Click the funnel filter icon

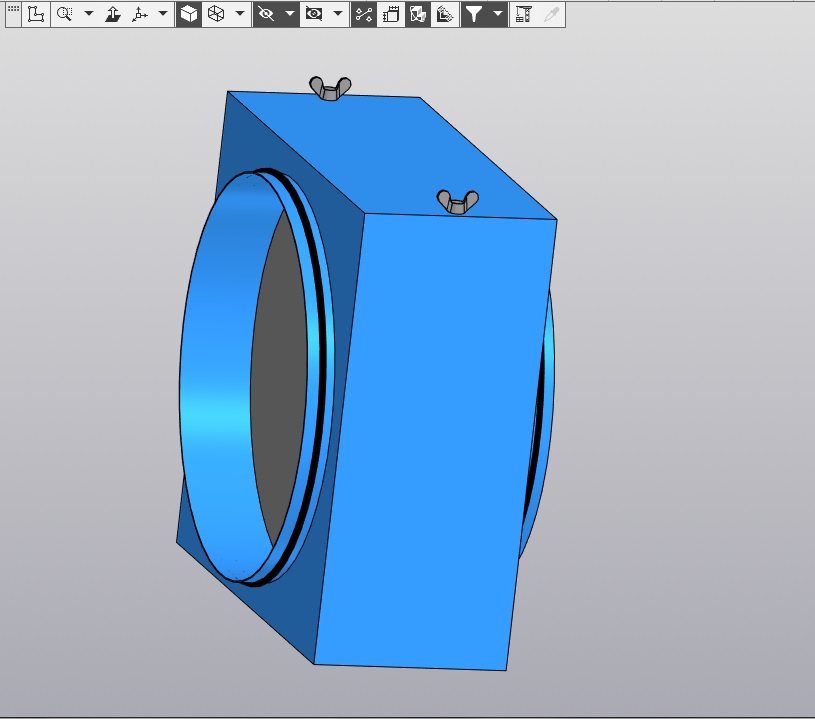click(474, 14)
